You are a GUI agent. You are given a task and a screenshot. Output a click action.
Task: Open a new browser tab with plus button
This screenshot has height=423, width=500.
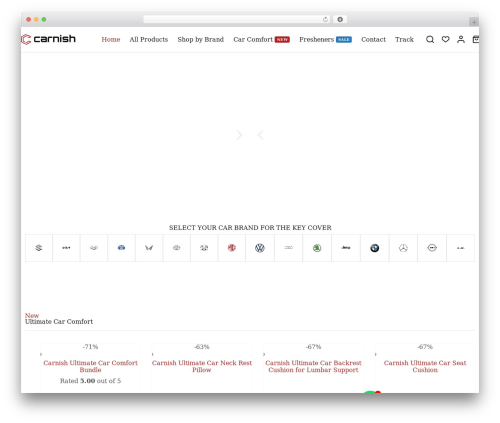pos(474,22)
